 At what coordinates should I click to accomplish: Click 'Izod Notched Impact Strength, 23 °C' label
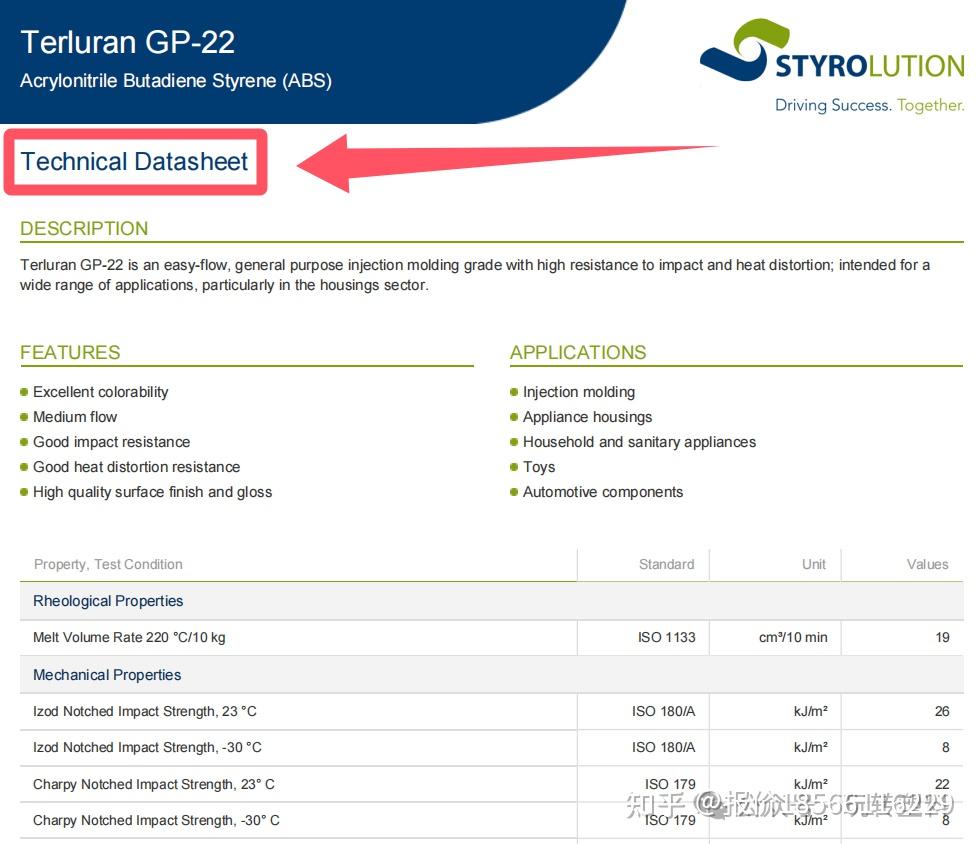(145, 711)
